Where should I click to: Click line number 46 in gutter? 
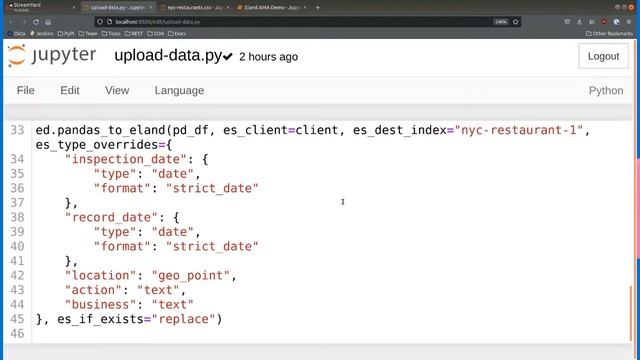click(x=17, y=333)
